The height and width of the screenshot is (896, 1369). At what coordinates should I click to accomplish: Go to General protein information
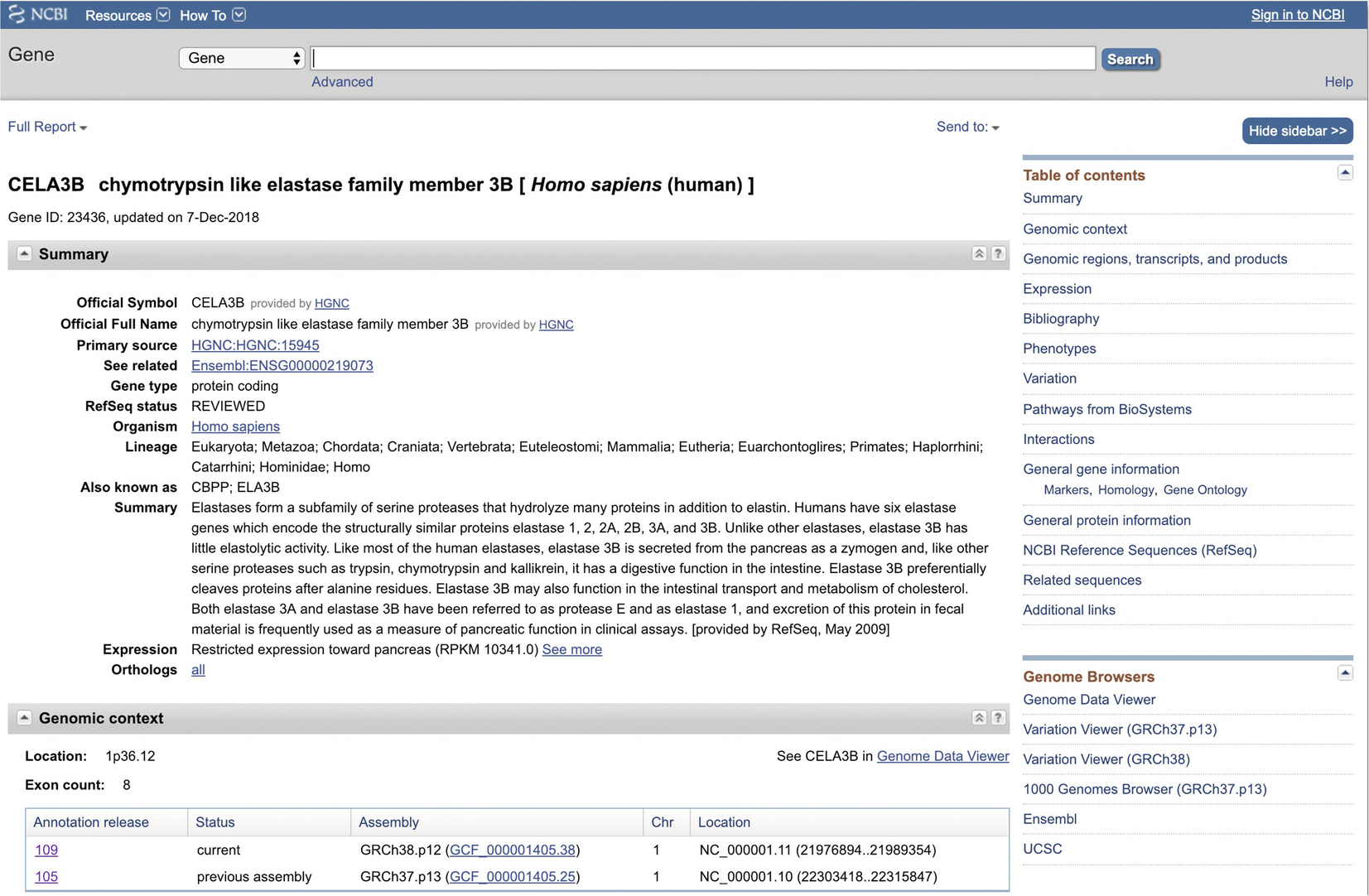[1106, 520]
